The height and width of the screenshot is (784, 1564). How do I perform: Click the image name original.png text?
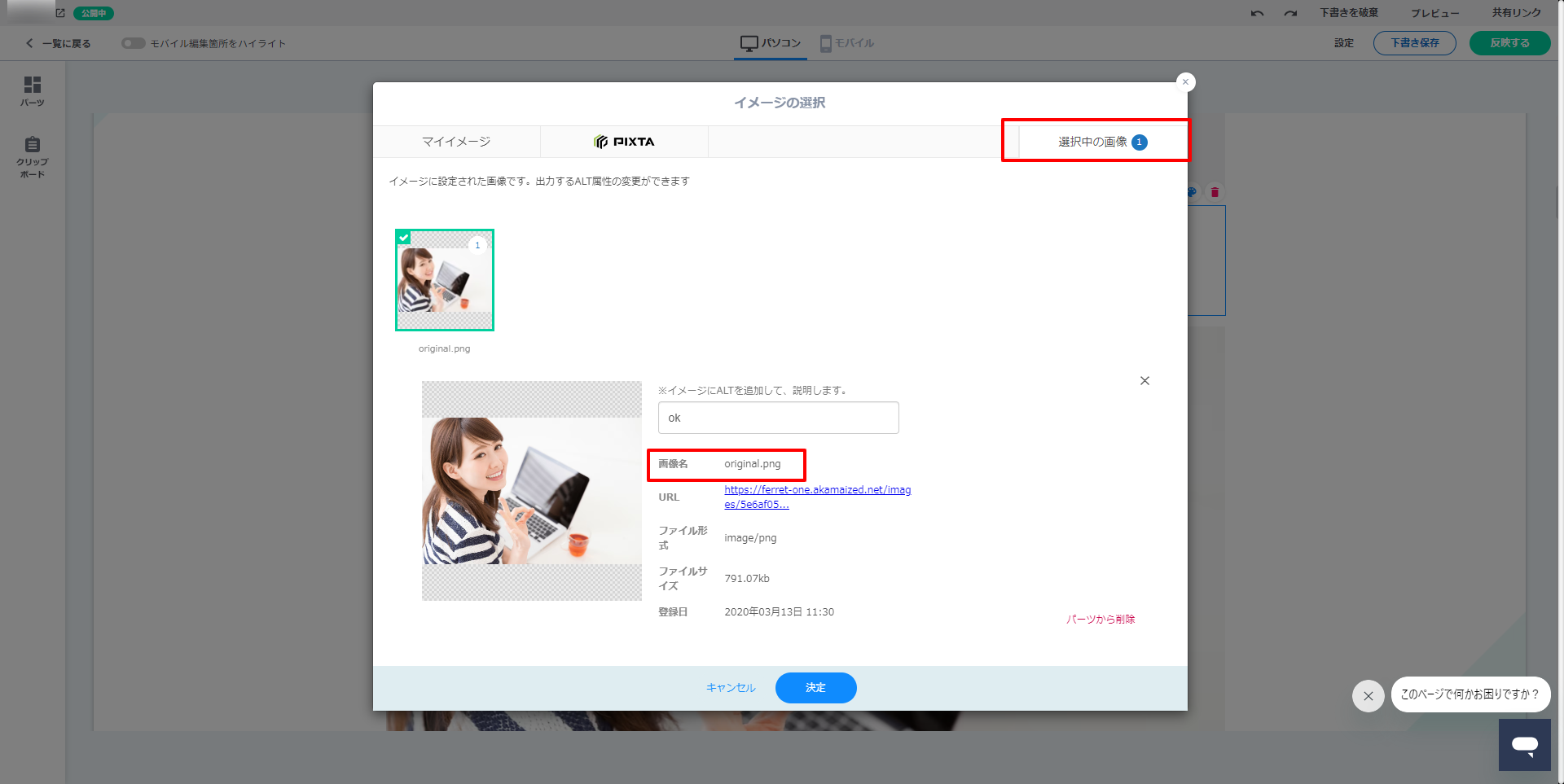(x=753, y=464)
